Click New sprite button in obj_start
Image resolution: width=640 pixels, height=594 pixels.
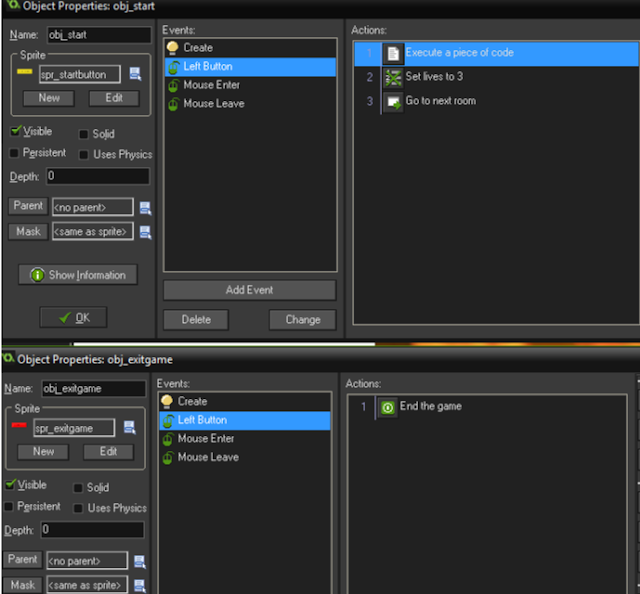(x=49, y=98)
